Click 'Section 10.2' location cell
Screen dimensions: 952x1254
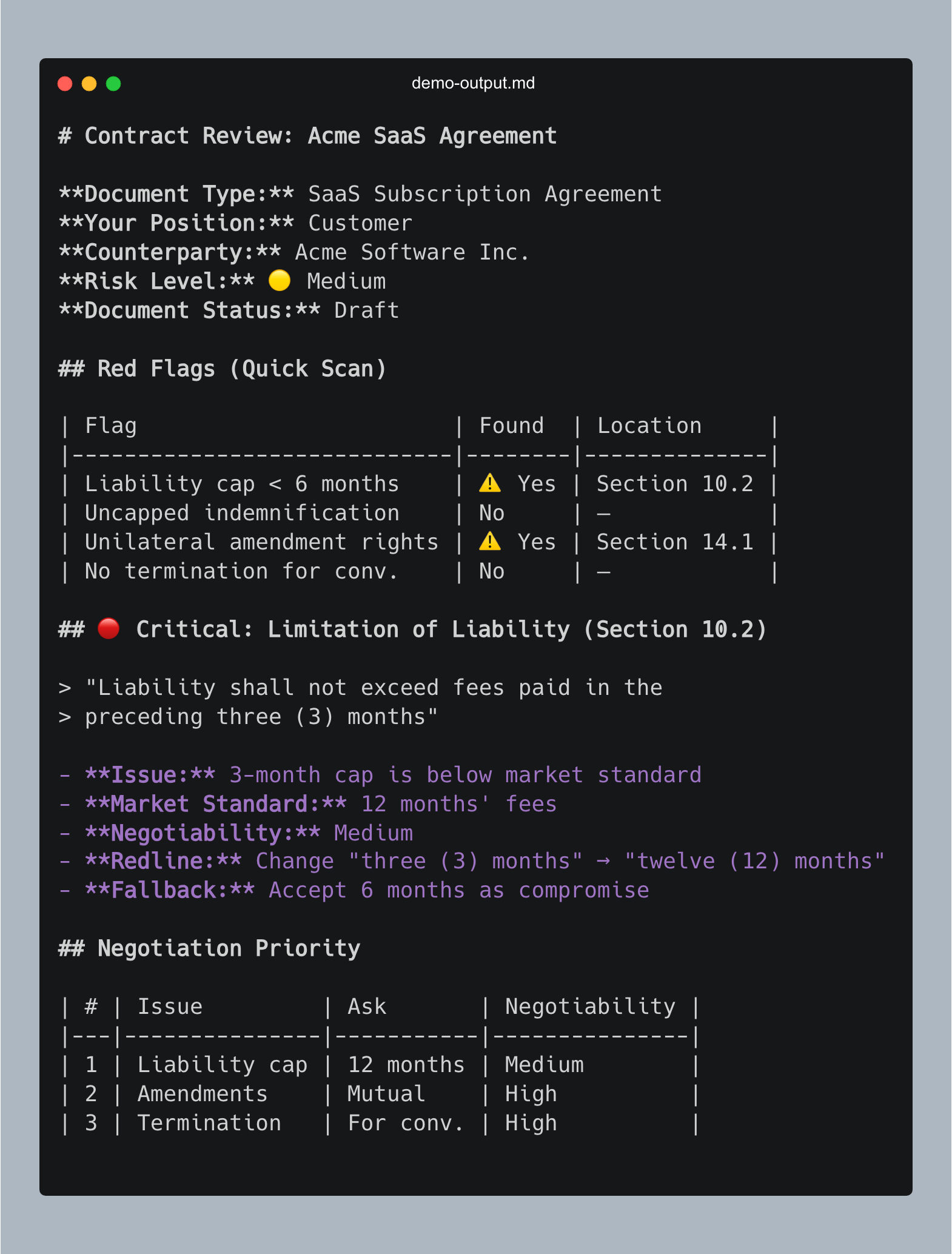click(x=675, y=484)
